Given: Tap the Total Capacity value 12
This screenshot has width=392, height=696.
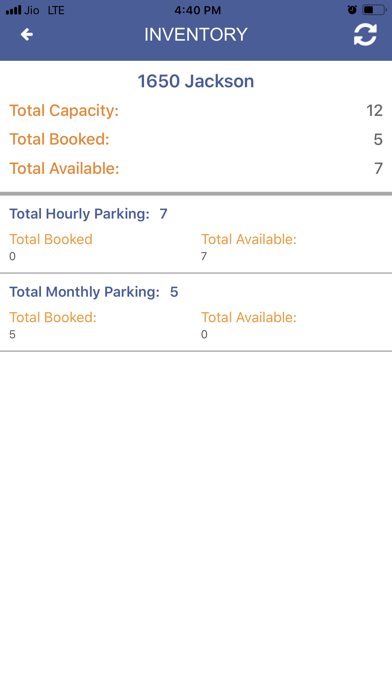Looking at the screenshot, I should (374, 111).
